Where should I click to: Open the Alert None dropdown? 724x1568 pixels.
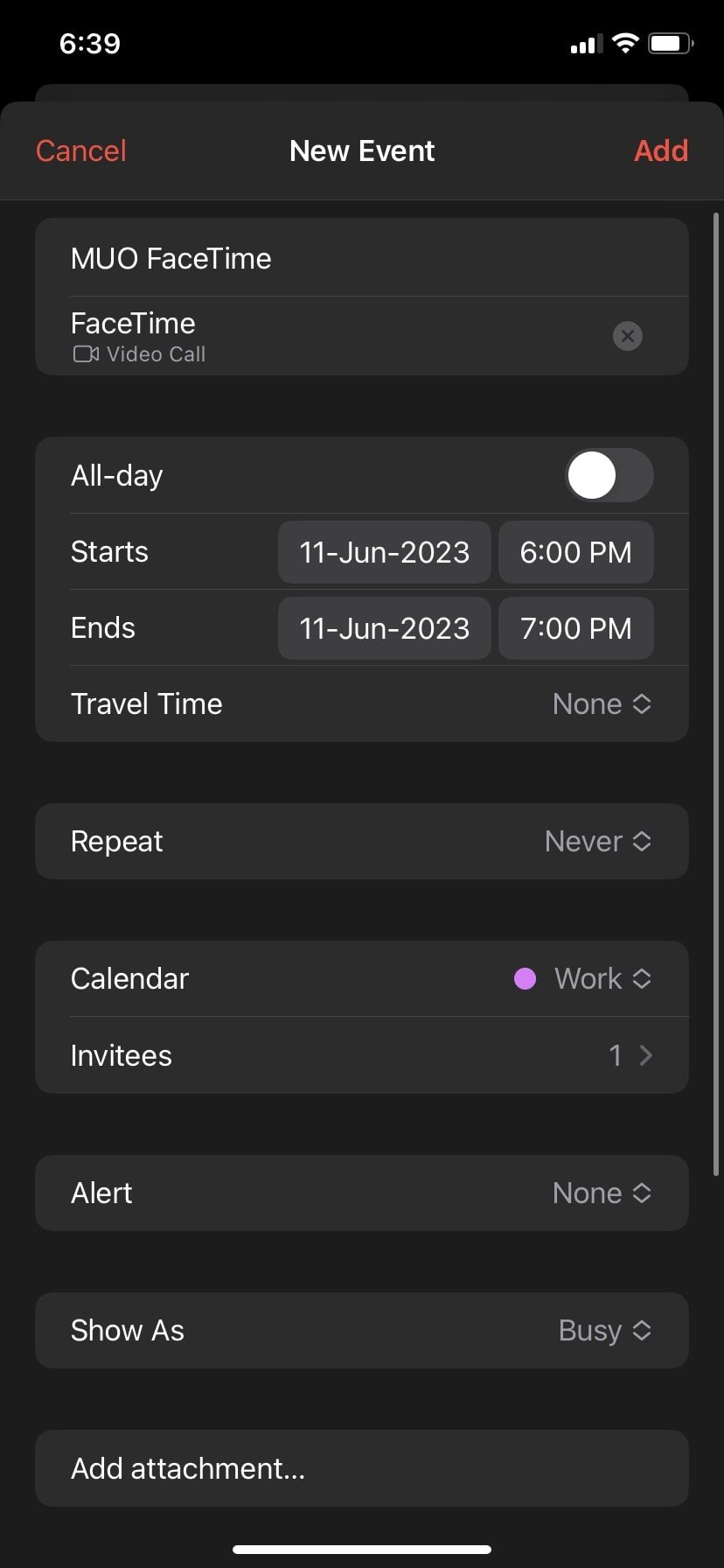tap(602, 1193)
